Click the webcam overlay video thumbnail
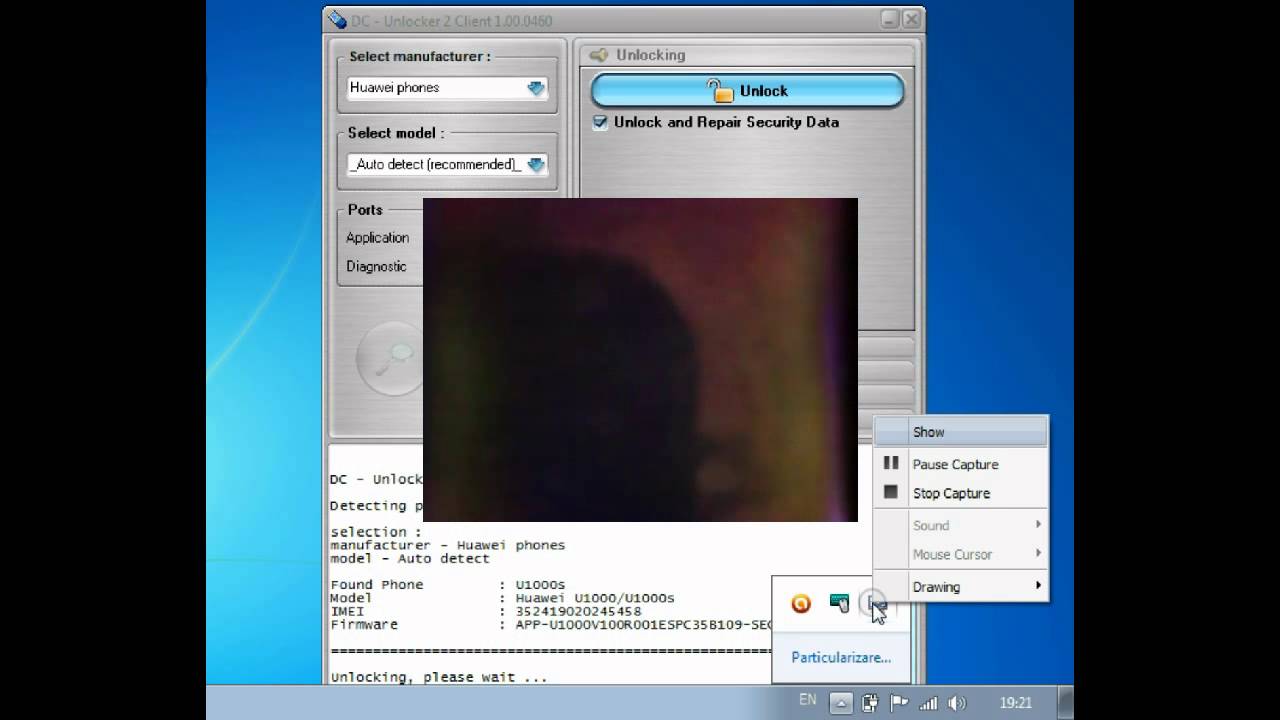The image size is (1280, 720). 640,360
